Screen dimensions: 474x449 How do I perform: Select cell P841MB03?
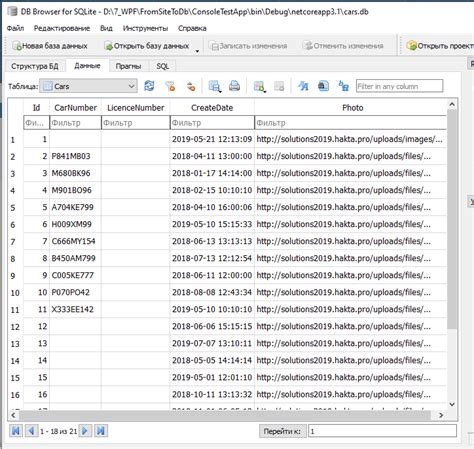coord(75,156)
